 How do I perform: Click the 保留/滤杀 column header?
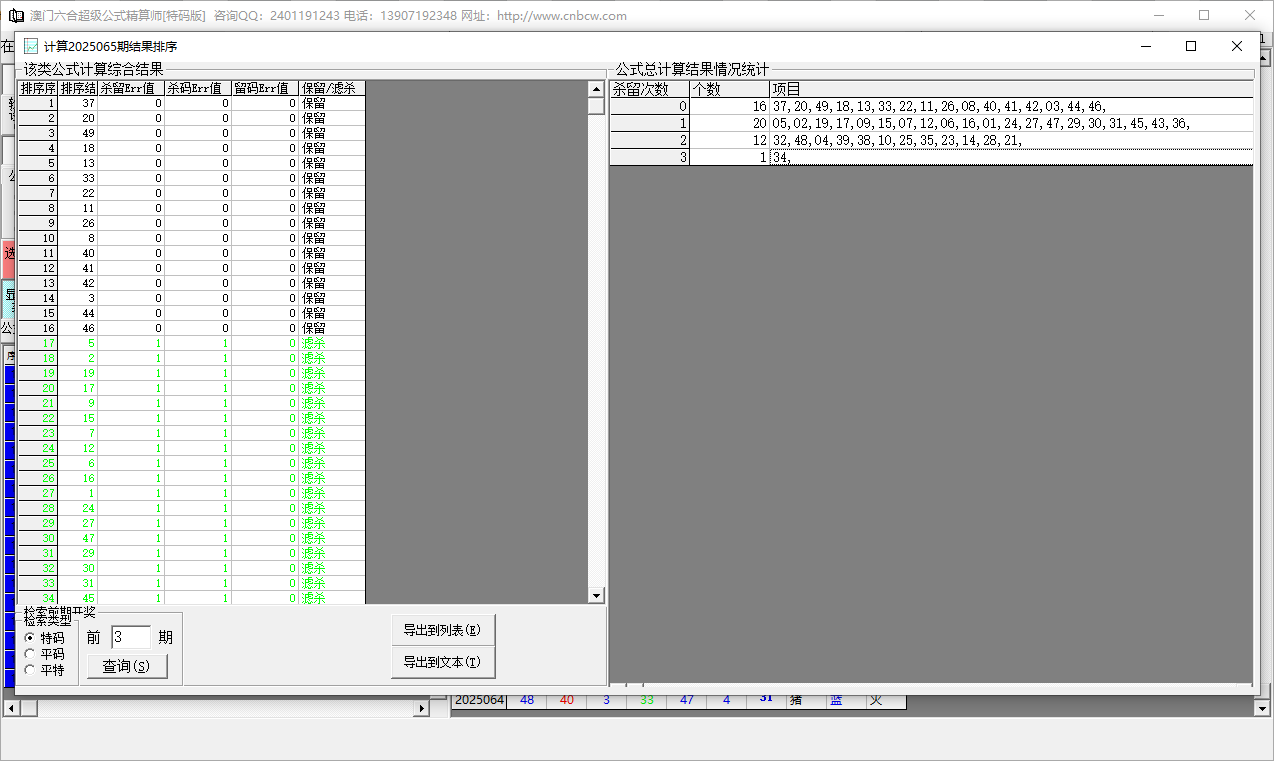(x=331, y=88)
